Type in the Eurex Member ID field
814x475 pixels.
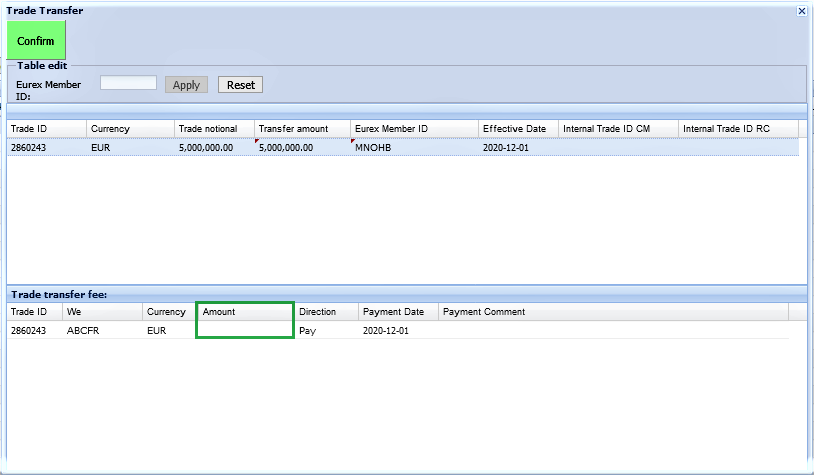(128, 84)
